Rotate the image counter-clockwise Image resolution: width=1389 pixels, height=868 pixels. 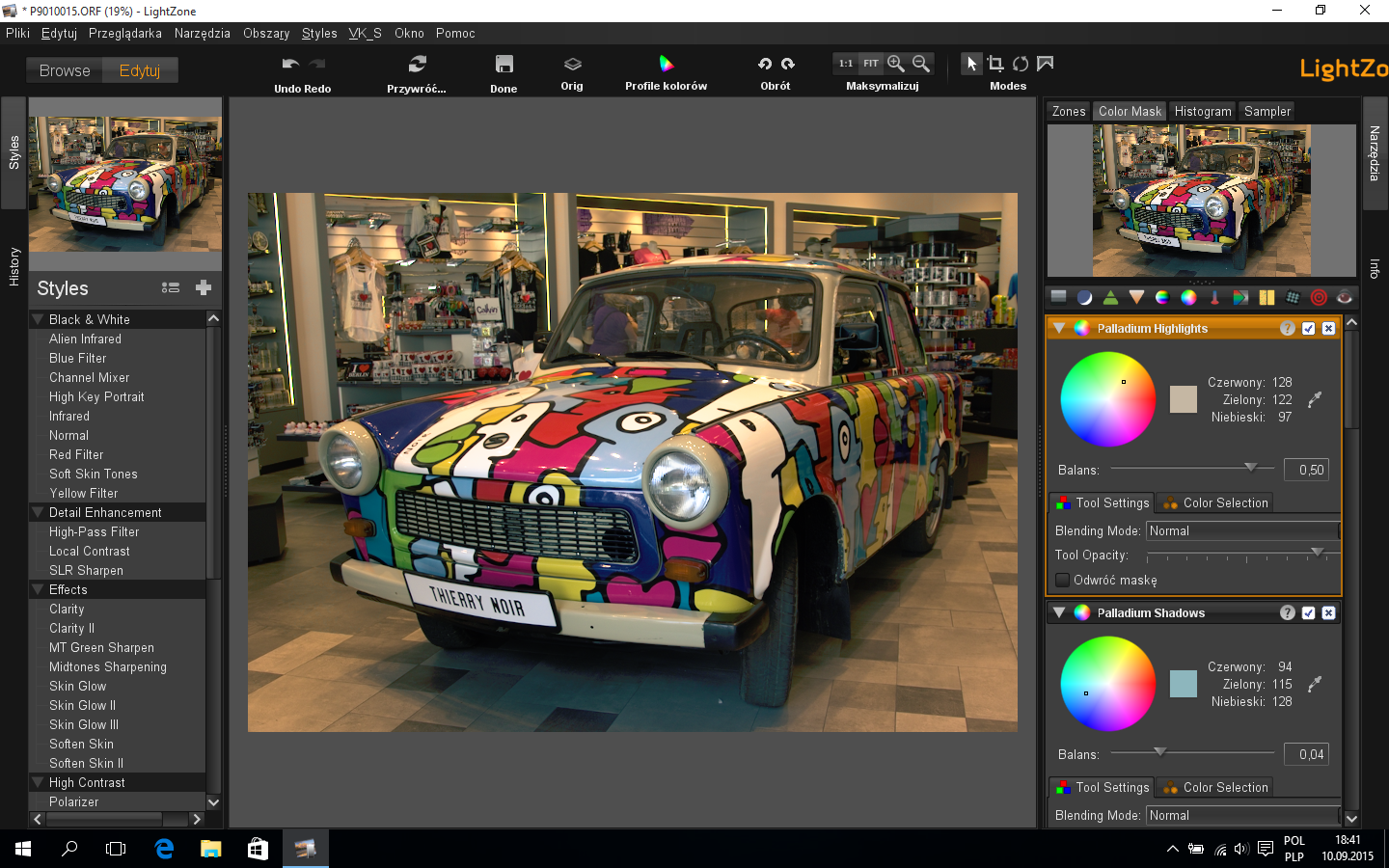[x=765, y=64]
